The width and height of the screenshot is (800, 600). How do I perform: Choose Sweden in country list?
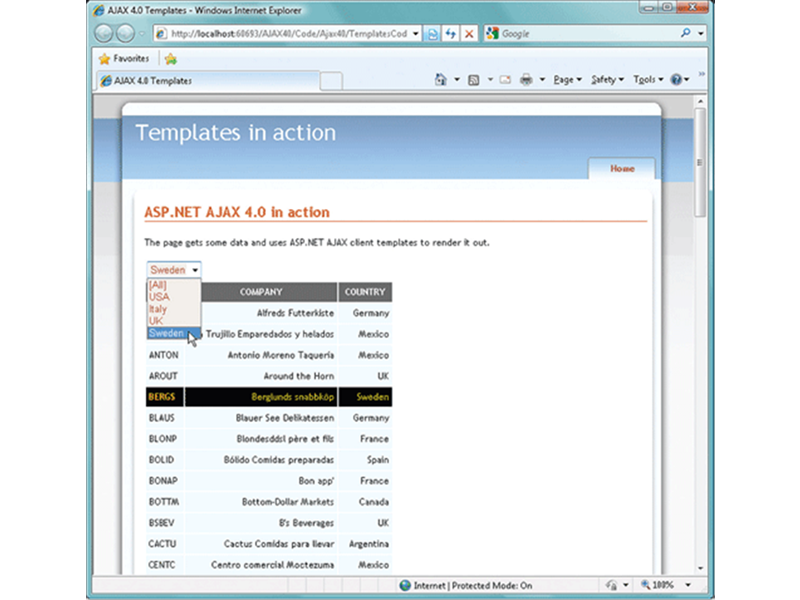[x=173, y=333]
